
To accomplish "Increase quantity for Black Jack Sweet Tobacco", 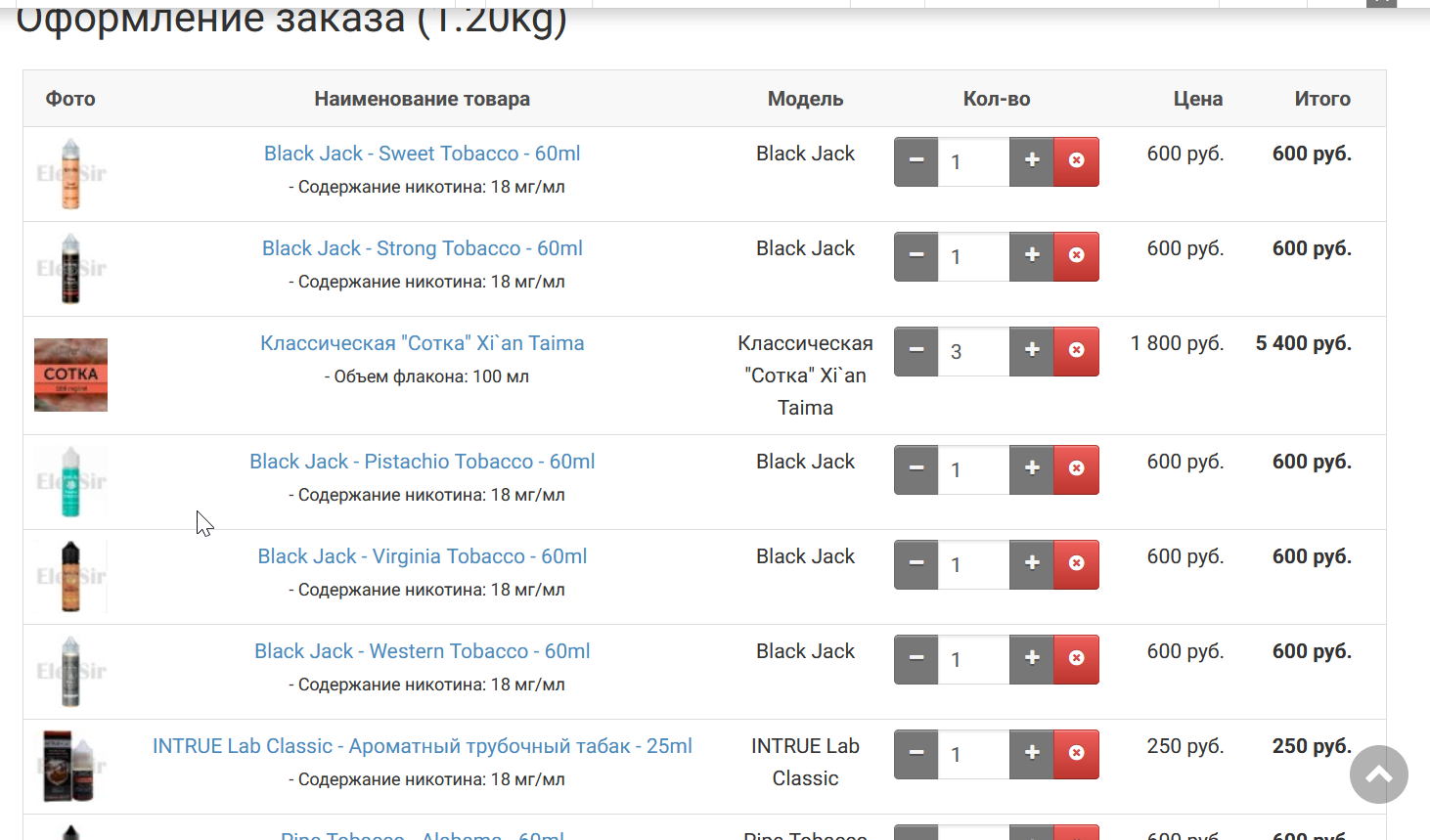I will [1032, 161].
